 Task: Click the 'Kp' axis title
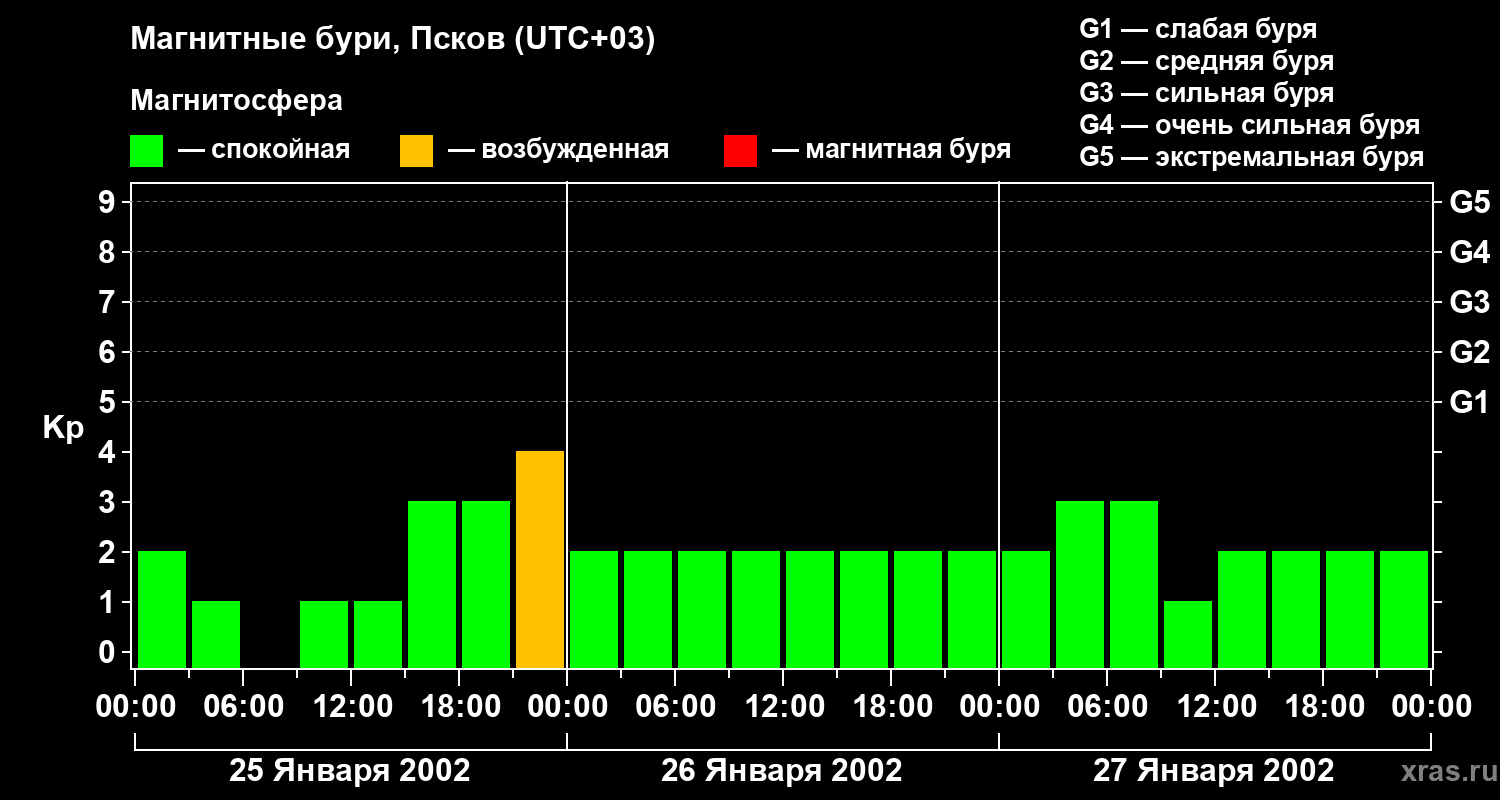pos(63,429)
